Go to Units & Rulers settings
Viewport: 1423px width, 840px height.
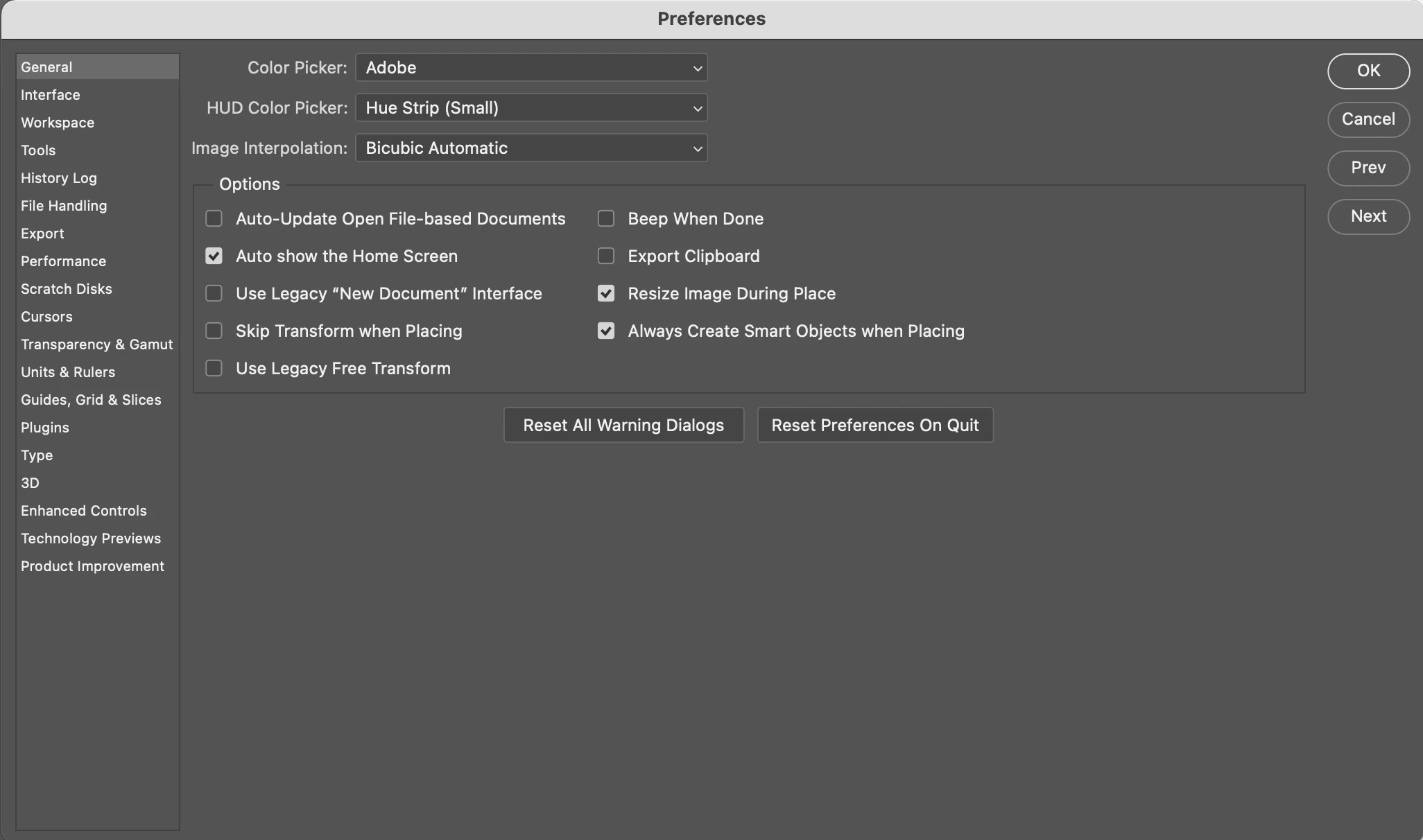68,372
